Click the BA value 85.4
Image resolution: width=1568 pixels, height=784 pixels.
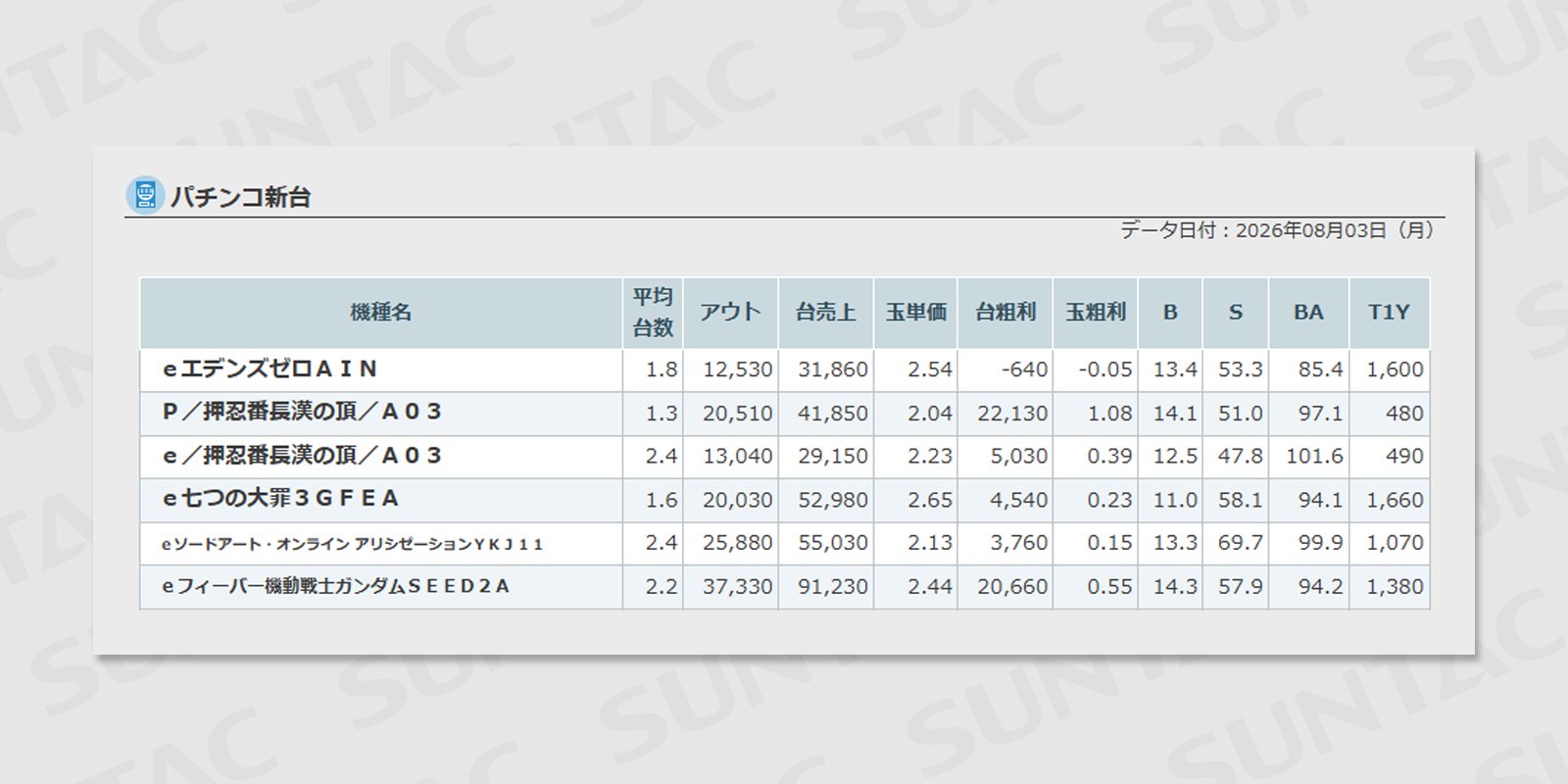click(1320, 369)
